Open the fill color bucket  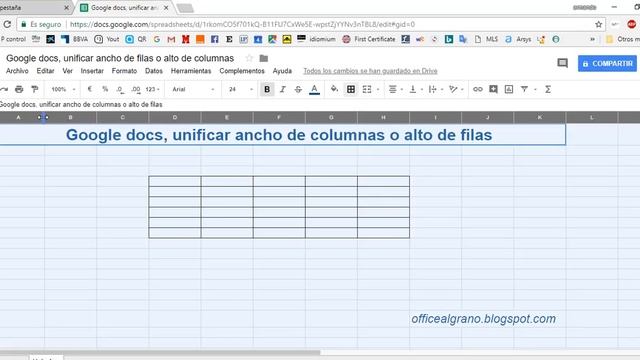pos(334,89)
